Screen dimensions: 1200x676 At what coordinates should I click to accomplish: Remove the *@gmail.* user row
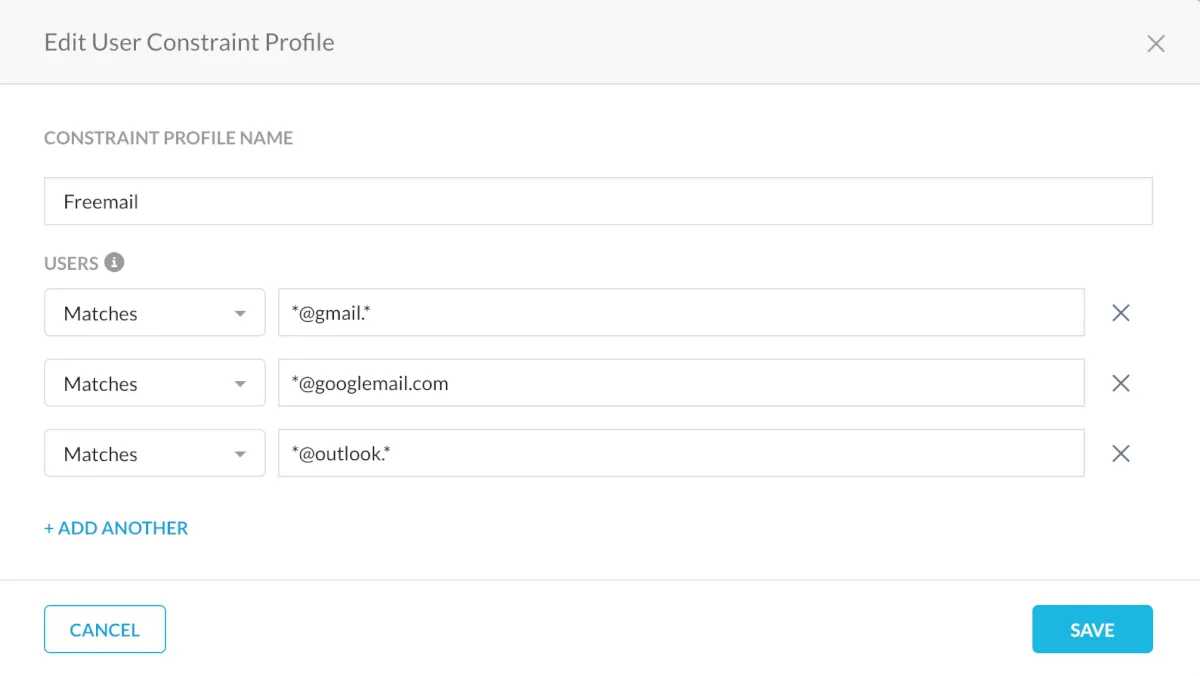1121,313
